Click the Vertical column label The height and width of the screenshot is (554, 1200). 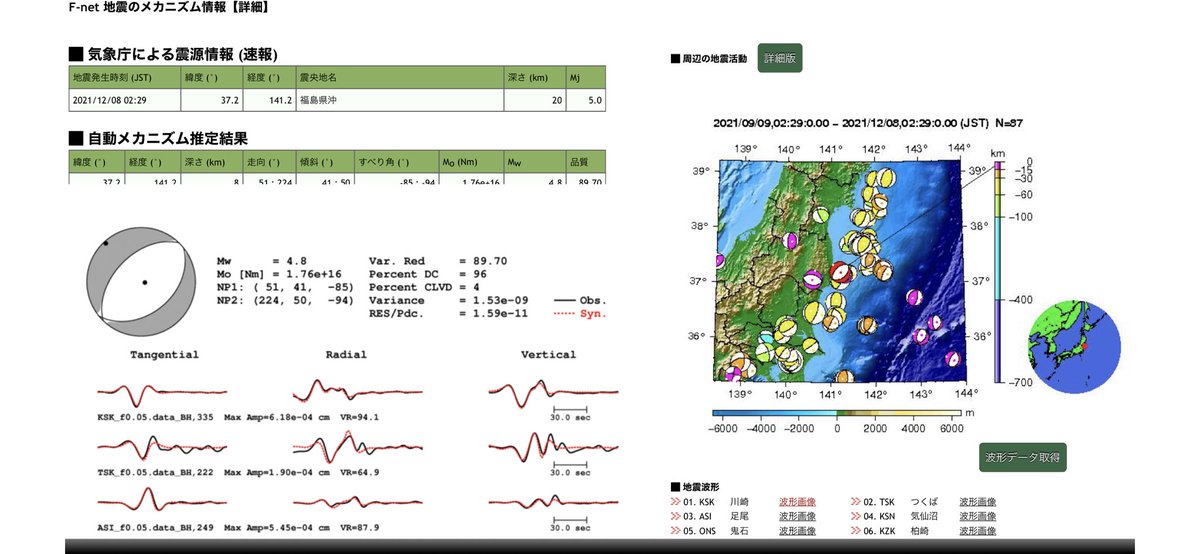[548, 354]
